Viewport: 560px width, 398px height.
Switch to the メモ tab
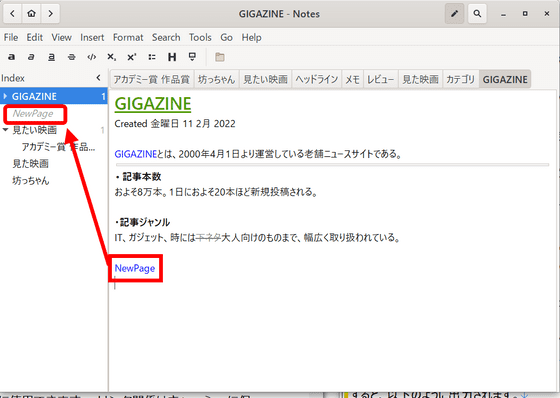point(352,79)
